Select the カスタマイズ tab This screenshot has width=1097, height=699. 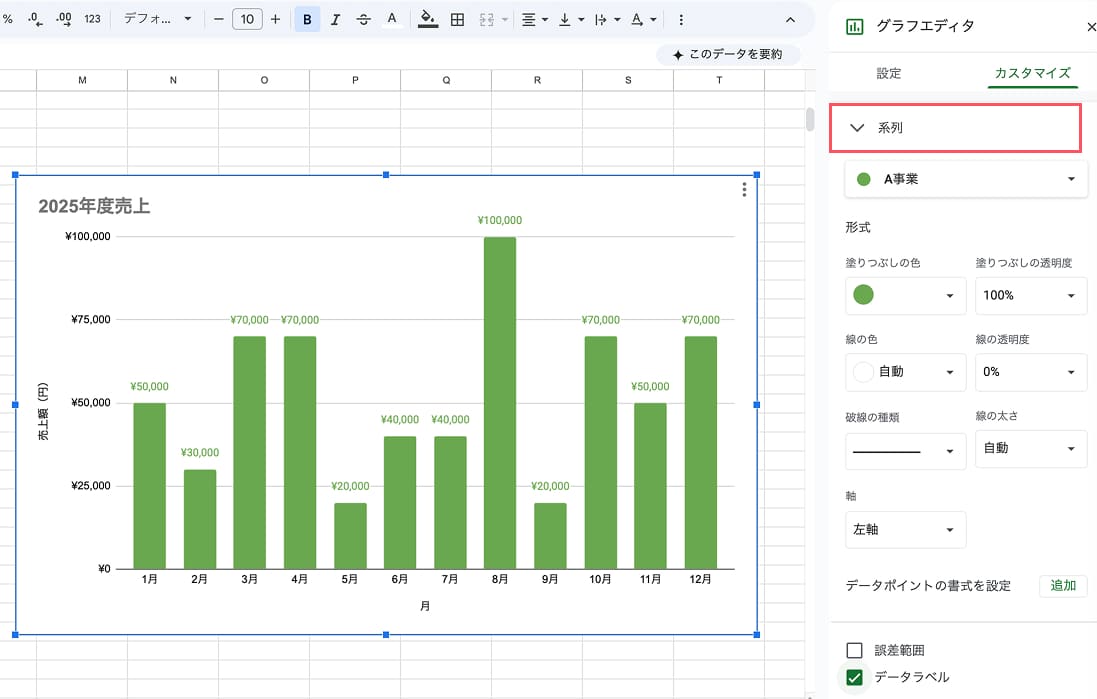click(x=1032, y=73)
